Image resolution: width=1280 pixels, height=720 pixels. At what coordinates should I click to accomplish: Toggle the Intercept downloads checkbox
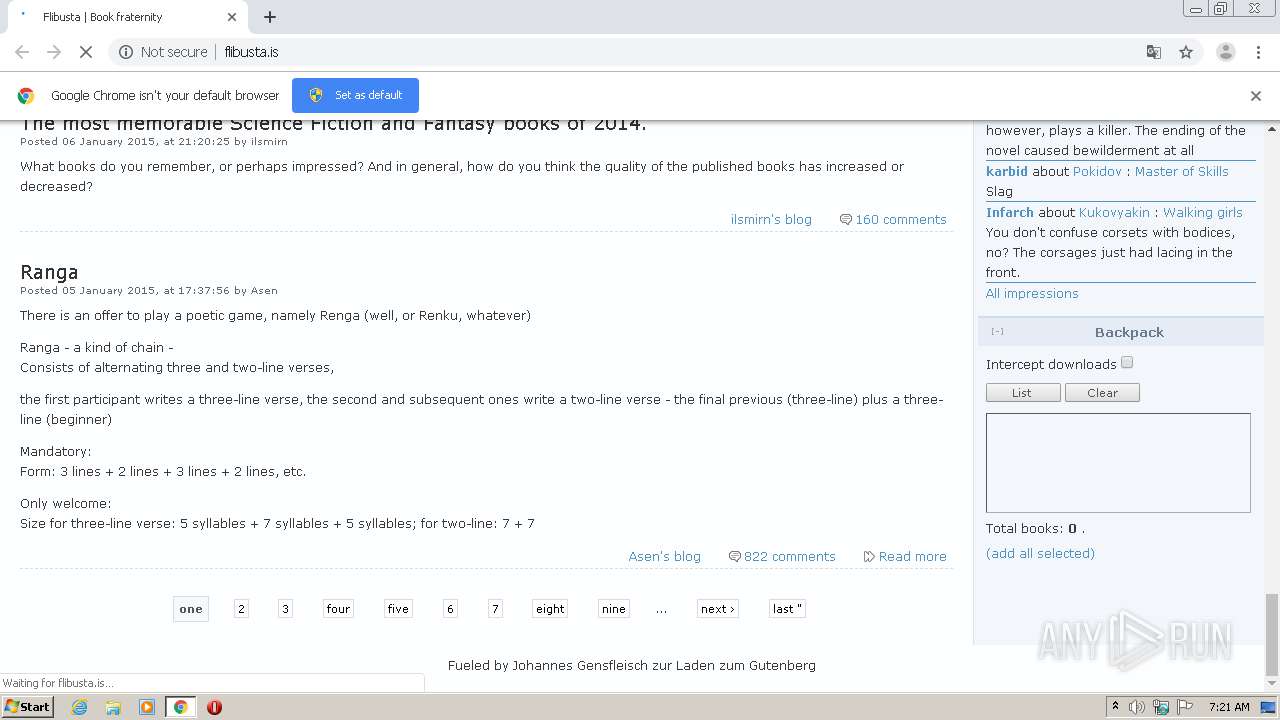coord(1127,363)
